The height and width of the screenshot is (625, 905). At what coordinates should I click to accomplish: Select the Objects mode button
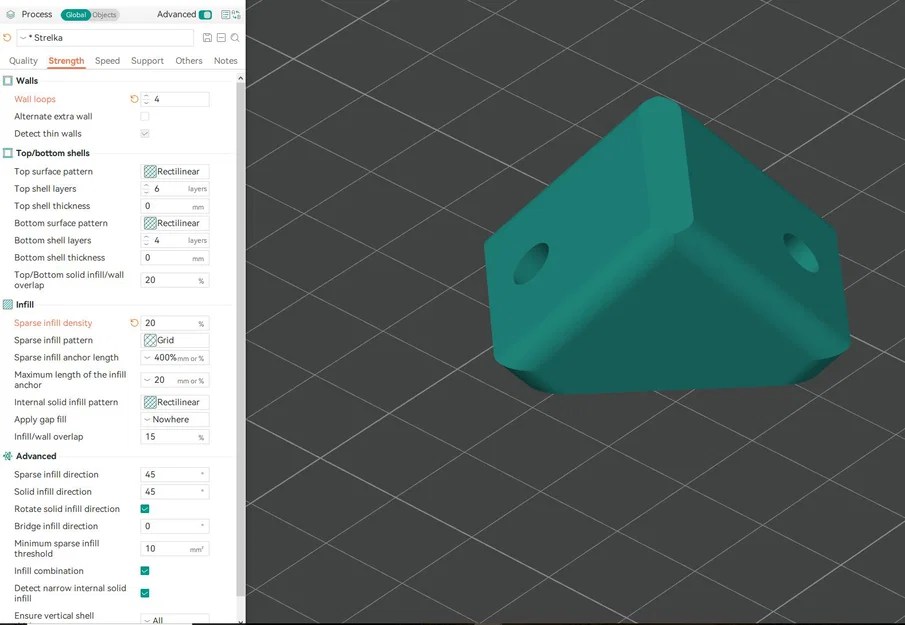click(x=104, y=14)
